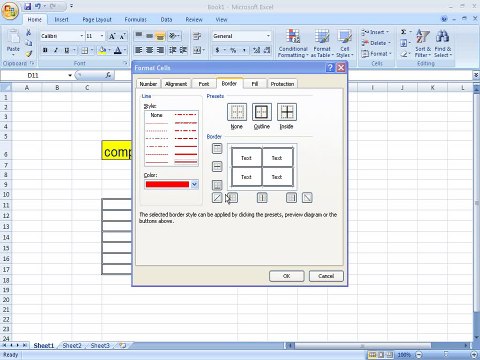The image size is (480, 360).
Task: Switch to the Page Layout ribbon tab
Action: click(x=97, y=20)
